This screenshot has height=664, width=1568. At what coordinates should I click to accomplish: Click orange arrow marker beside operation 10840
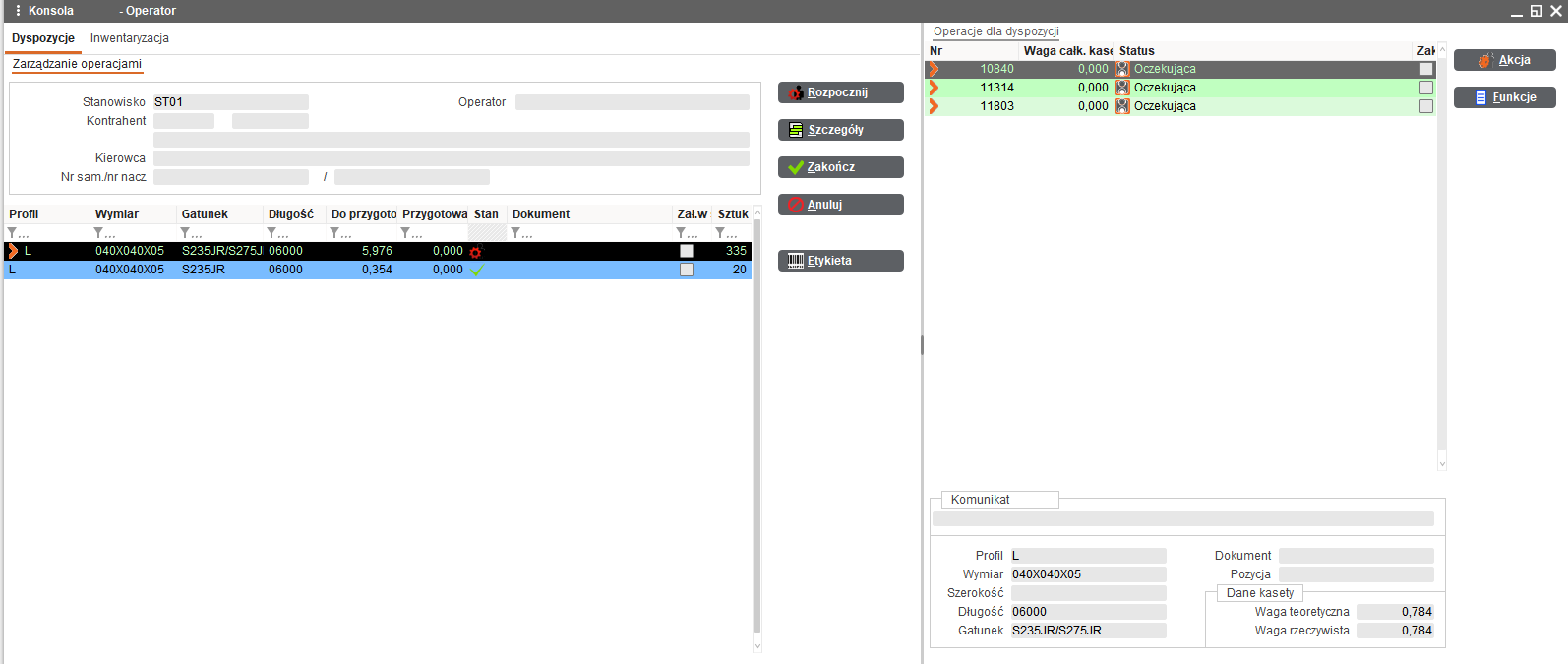click(x=935, y=69)
